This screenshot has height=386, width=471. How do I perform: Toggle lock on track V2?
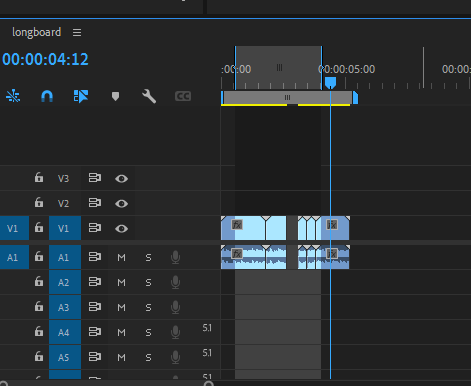(x=39, y=202)
